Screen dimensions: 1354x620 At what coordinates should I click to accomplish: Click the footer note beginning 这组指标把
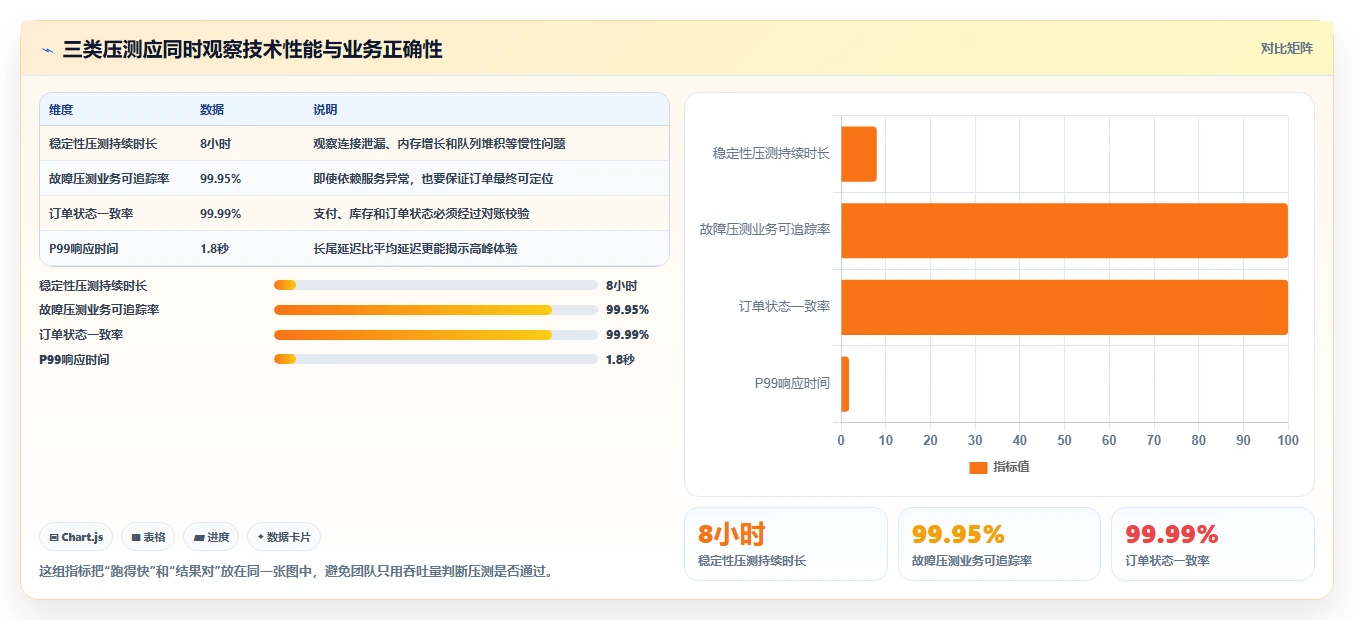pos(295,572)
